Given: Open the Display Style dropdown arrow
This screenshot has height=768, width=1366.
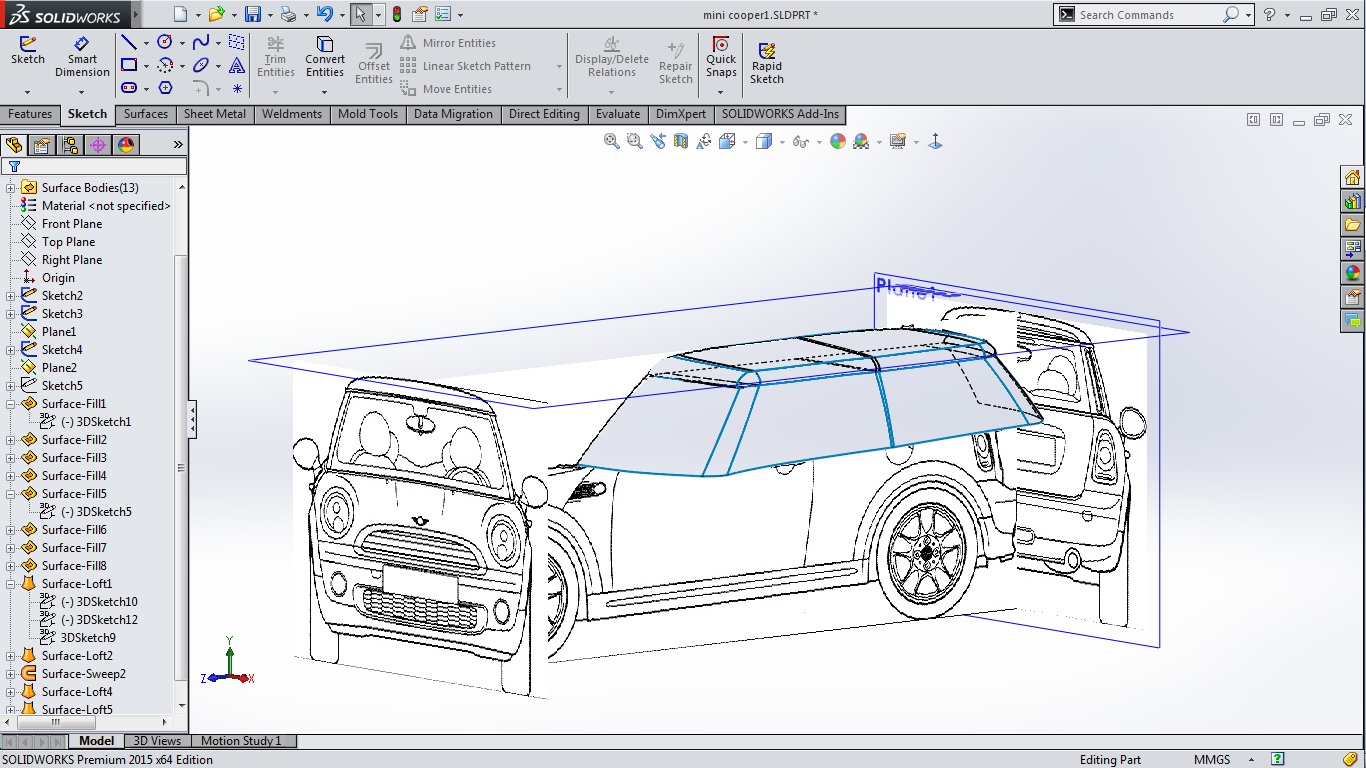Looking at the screenshot, I should coord(783,142).
